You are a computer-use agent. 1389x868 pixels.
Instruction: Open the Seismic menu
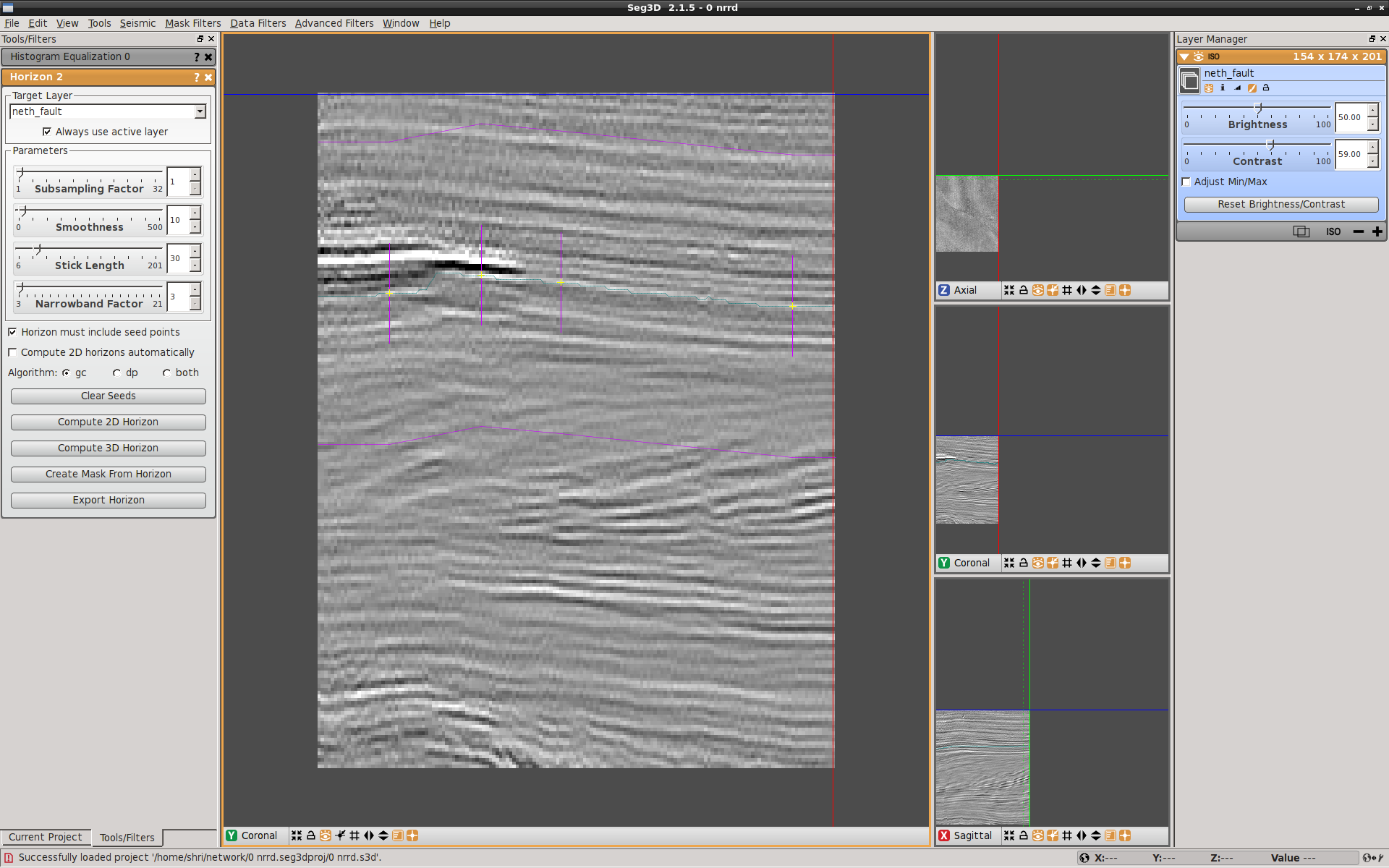(x=137, y=23)
